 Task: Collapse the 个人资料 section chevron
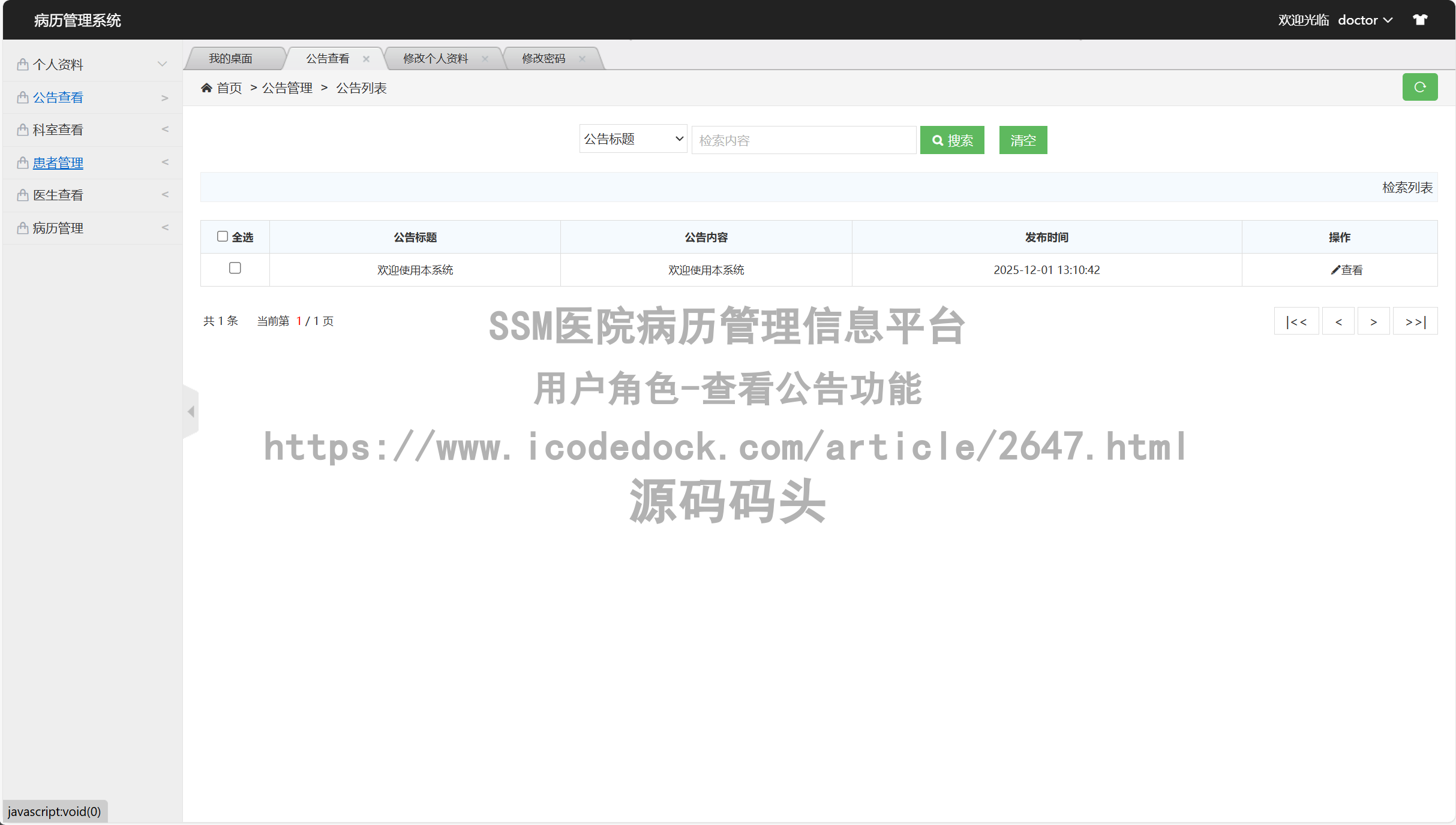coord(161,64)
